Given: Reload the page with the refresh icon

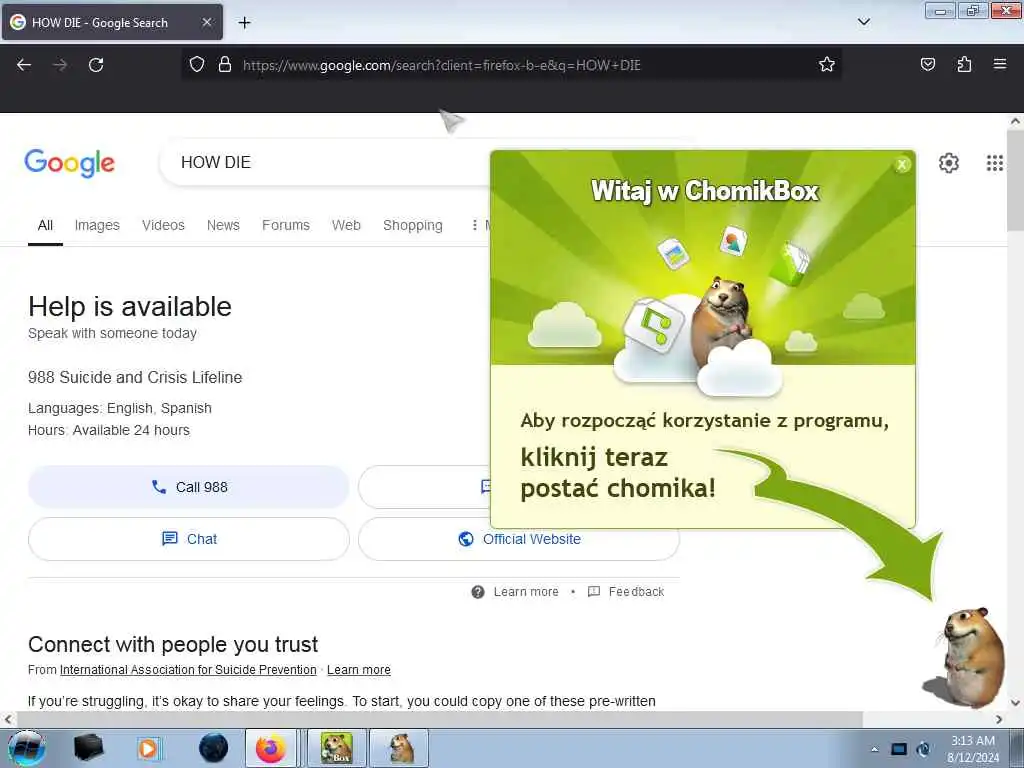Looking at the screenshot, I should (96, 65).
